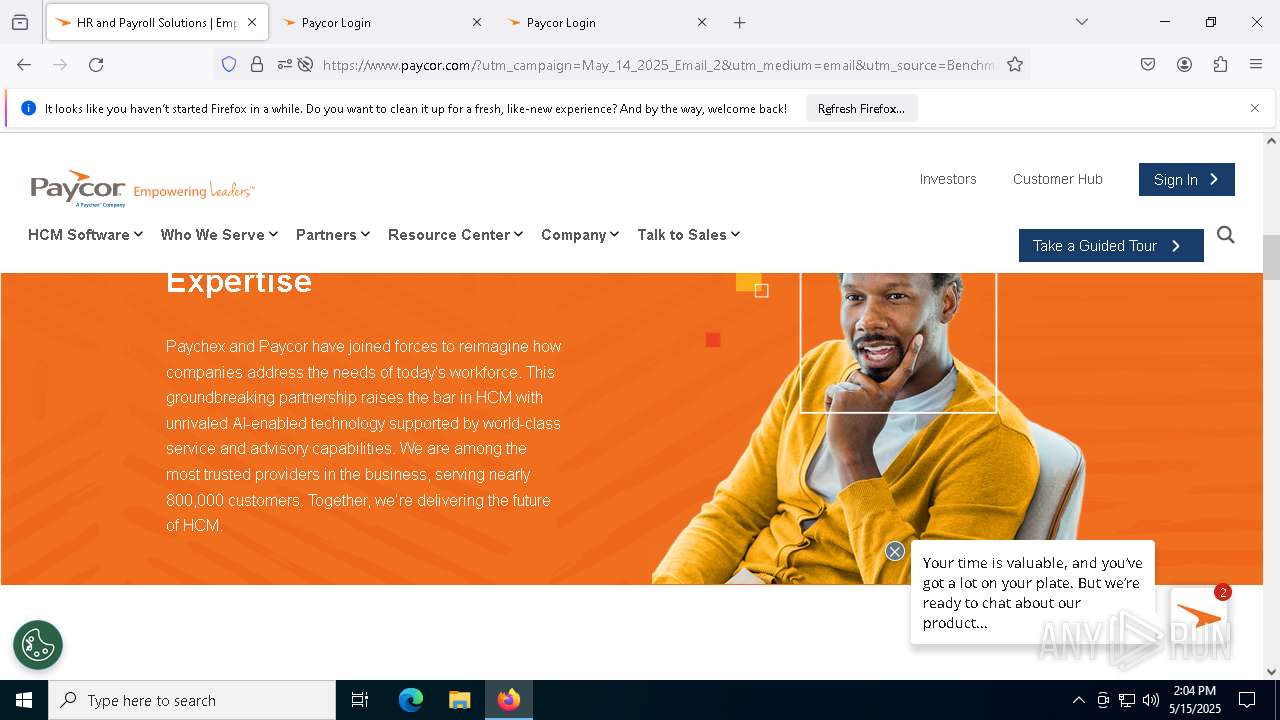The width and height of the screenshot is (1280, 720).
Task: Click the Windows taskbar search box
Action: pyautogui.click(x=192, y=700)
